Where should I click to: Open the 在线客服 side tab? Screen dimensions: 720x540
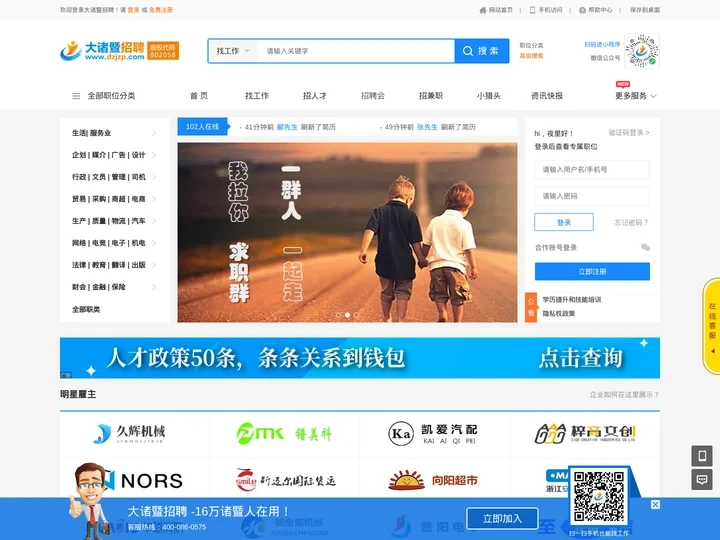(x=712, y=326)
